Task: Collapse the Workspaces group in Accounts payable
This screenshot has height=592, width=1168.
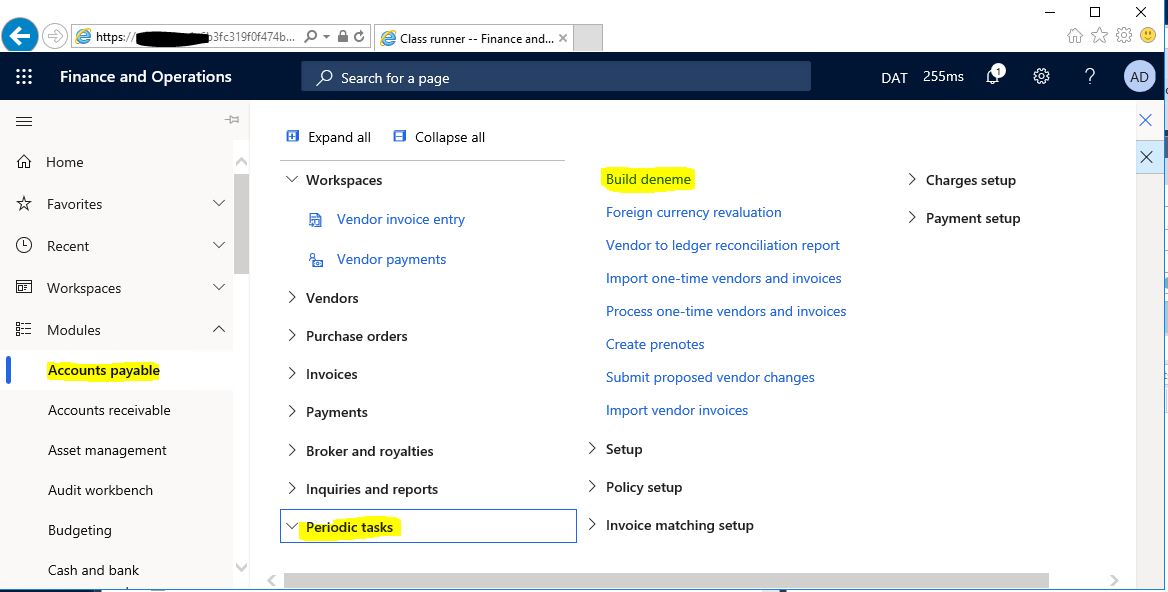Action: point(292,179)
